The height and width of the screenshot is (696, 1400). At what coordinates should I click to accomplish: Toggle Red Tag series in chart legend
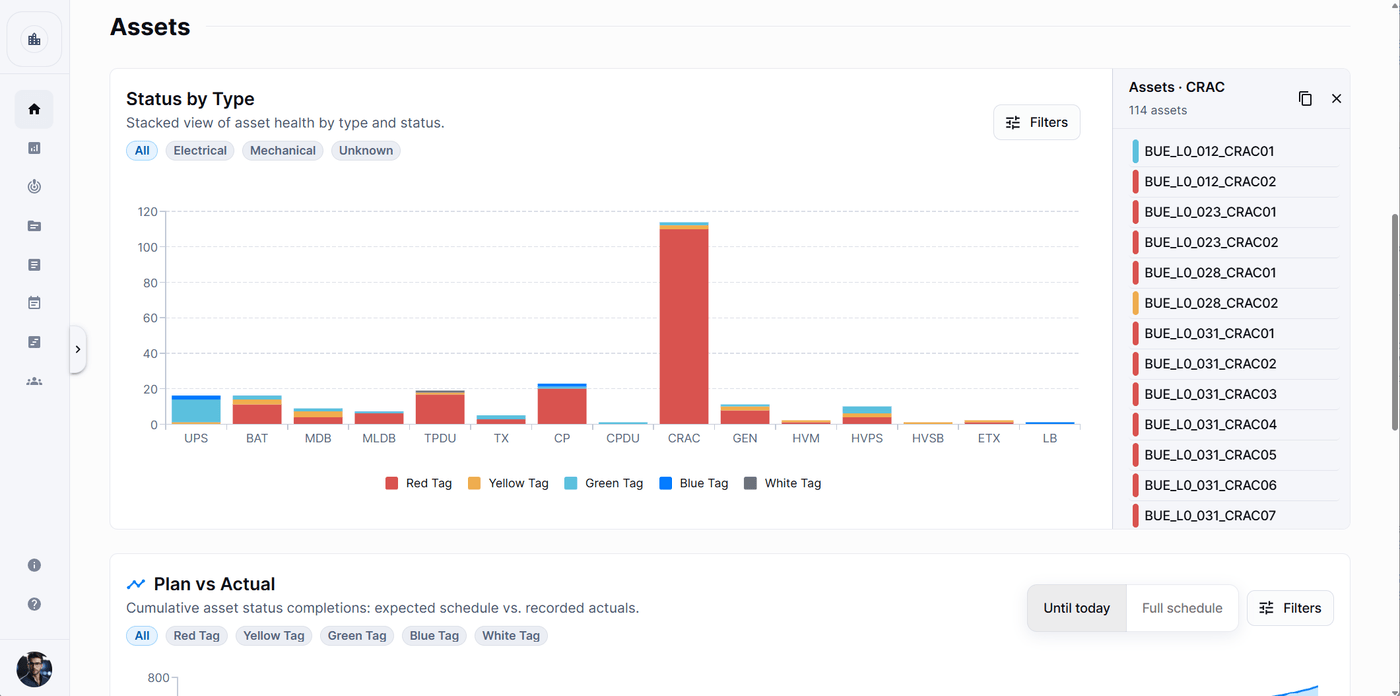[419, 483]
